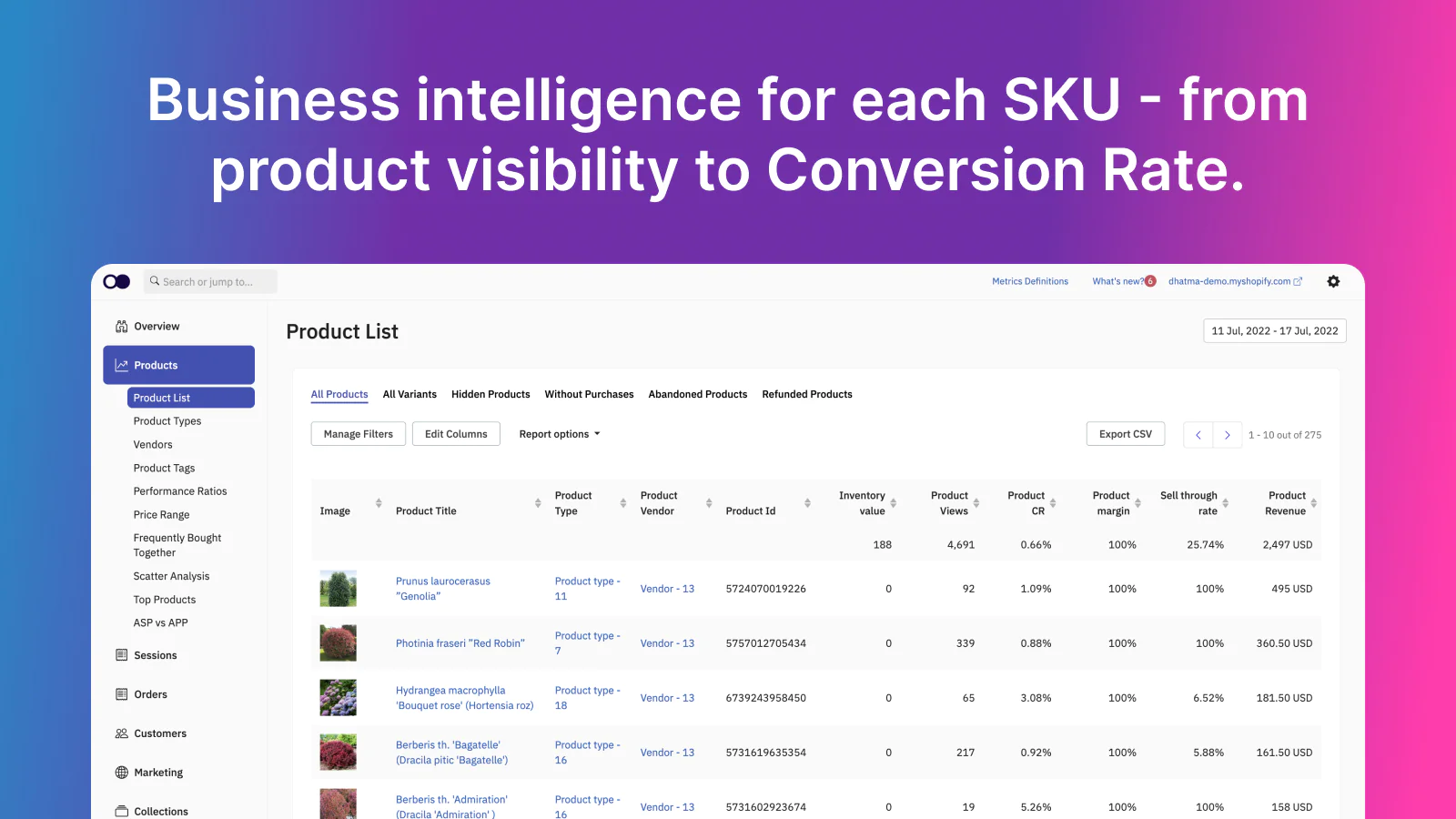Open Photinia fraseri Red Robin thumbnail

point(338,643)
